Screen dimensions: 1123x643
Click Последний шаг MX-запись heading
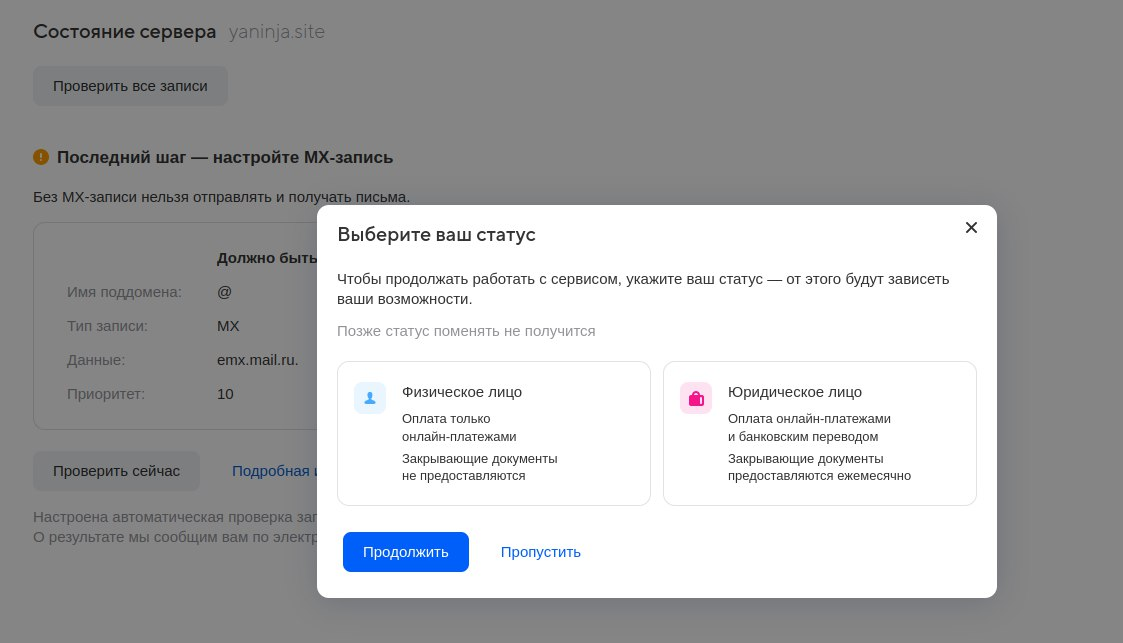pyautogui.click(x=225, y=158)
